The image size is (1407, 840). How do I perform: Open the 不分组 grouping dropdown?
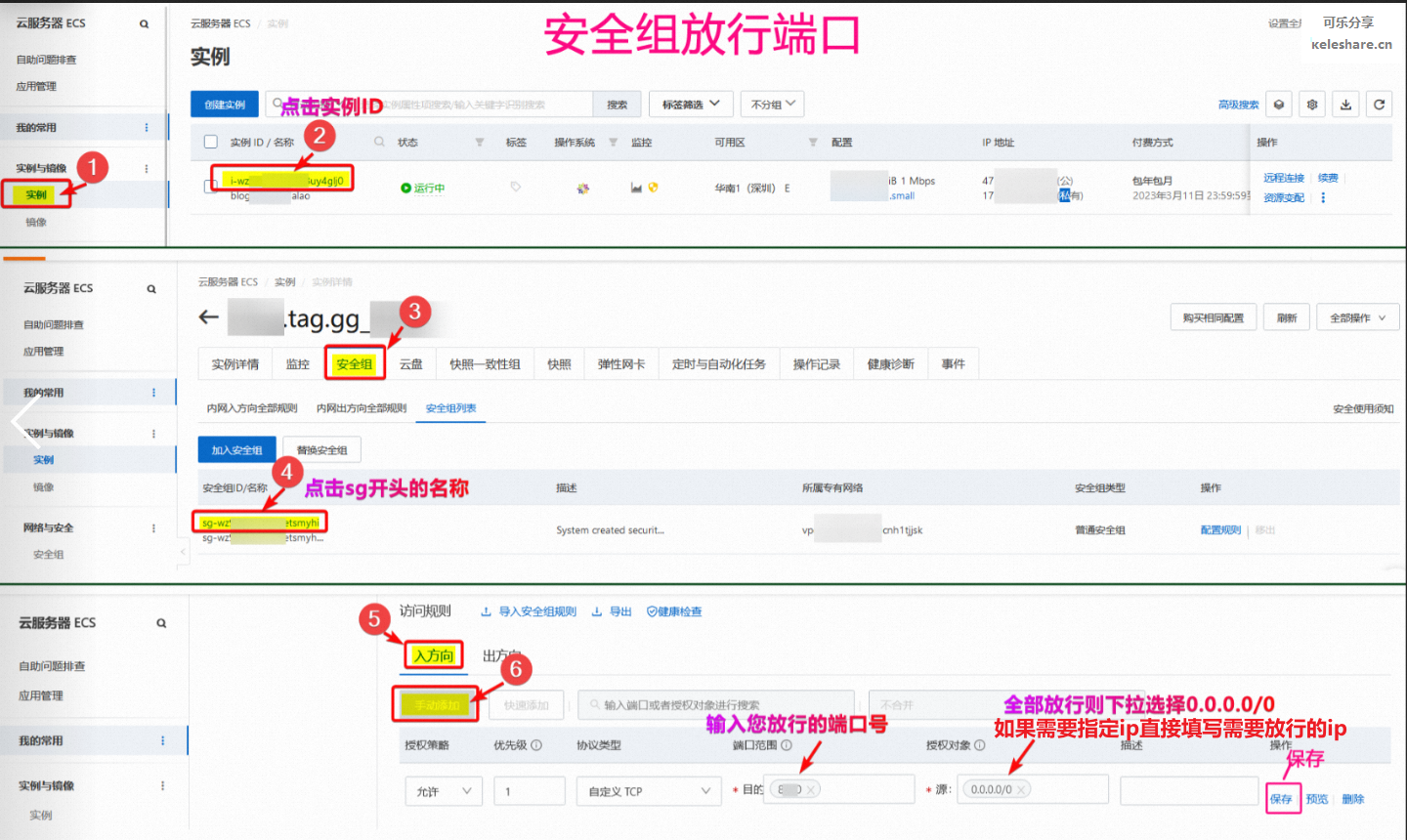tap(772, 105)
